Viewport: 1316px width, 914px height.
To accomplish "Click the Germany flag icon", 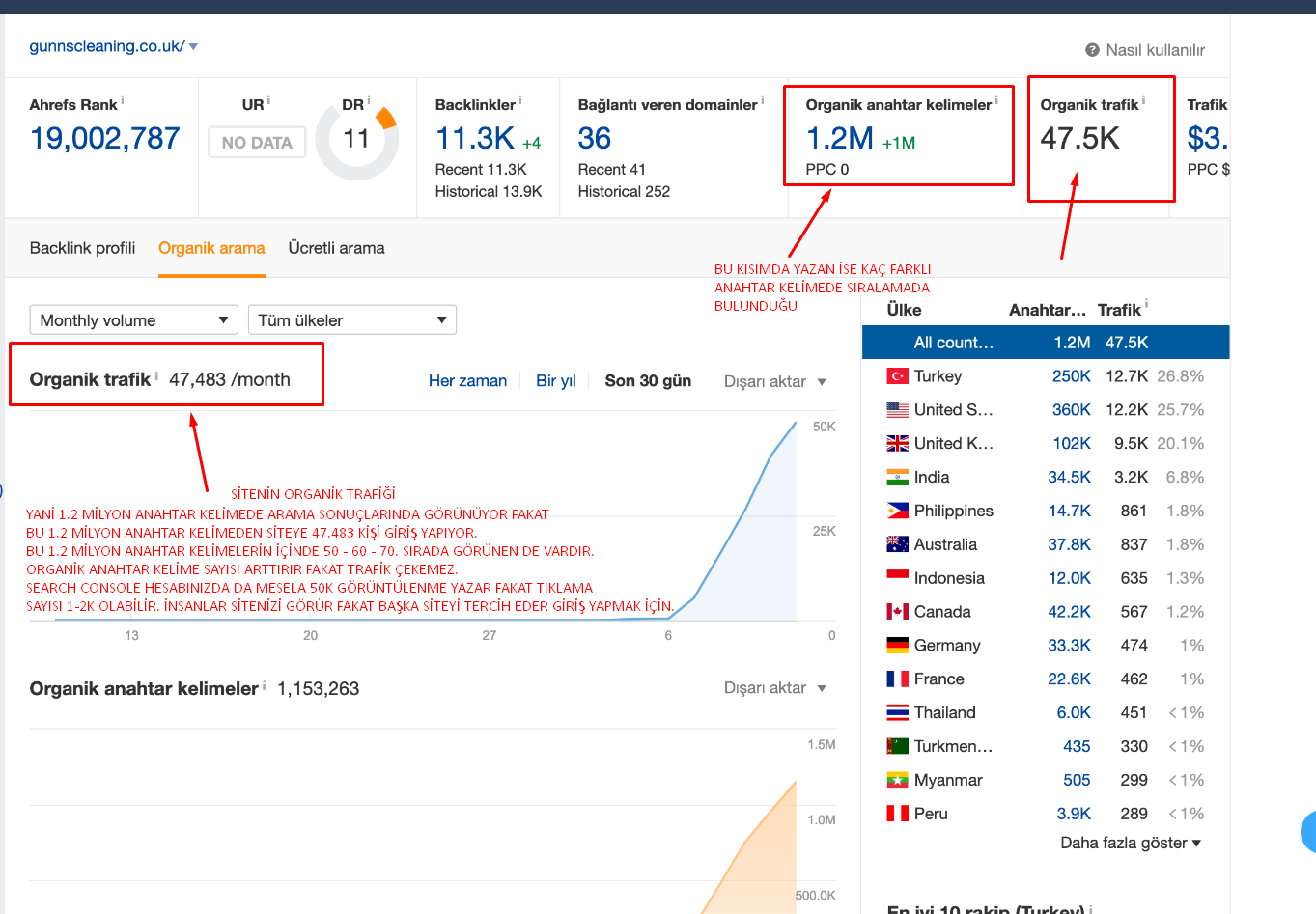I will pyautogui.click(x=898, y=646).
